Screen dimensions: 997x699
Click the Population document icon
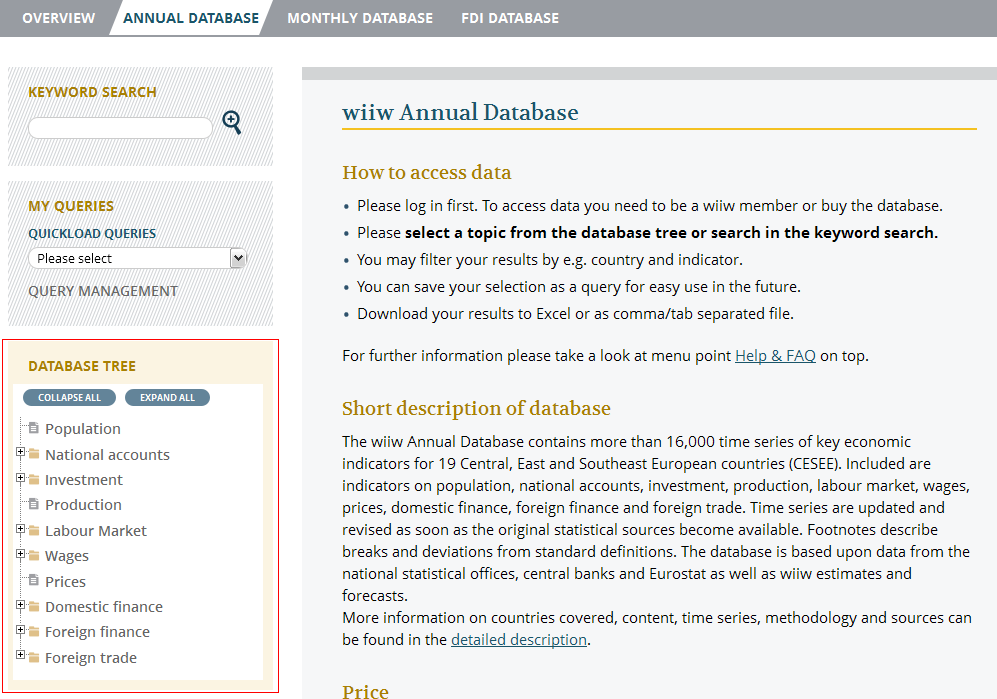click(x=33, y=428)
